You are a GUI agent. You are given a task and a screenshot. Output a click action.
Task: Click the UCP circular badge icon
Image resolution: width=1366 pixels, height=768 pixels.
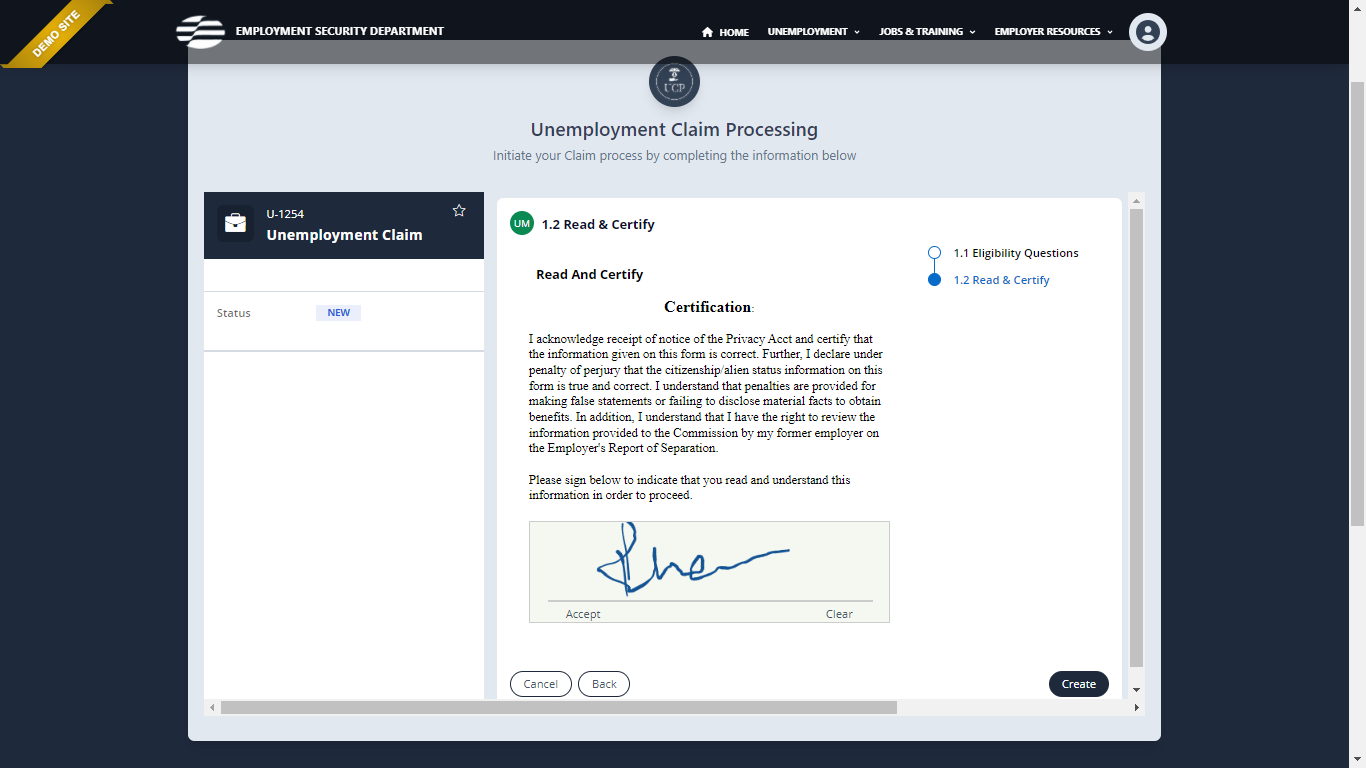[x=674, y=81]
